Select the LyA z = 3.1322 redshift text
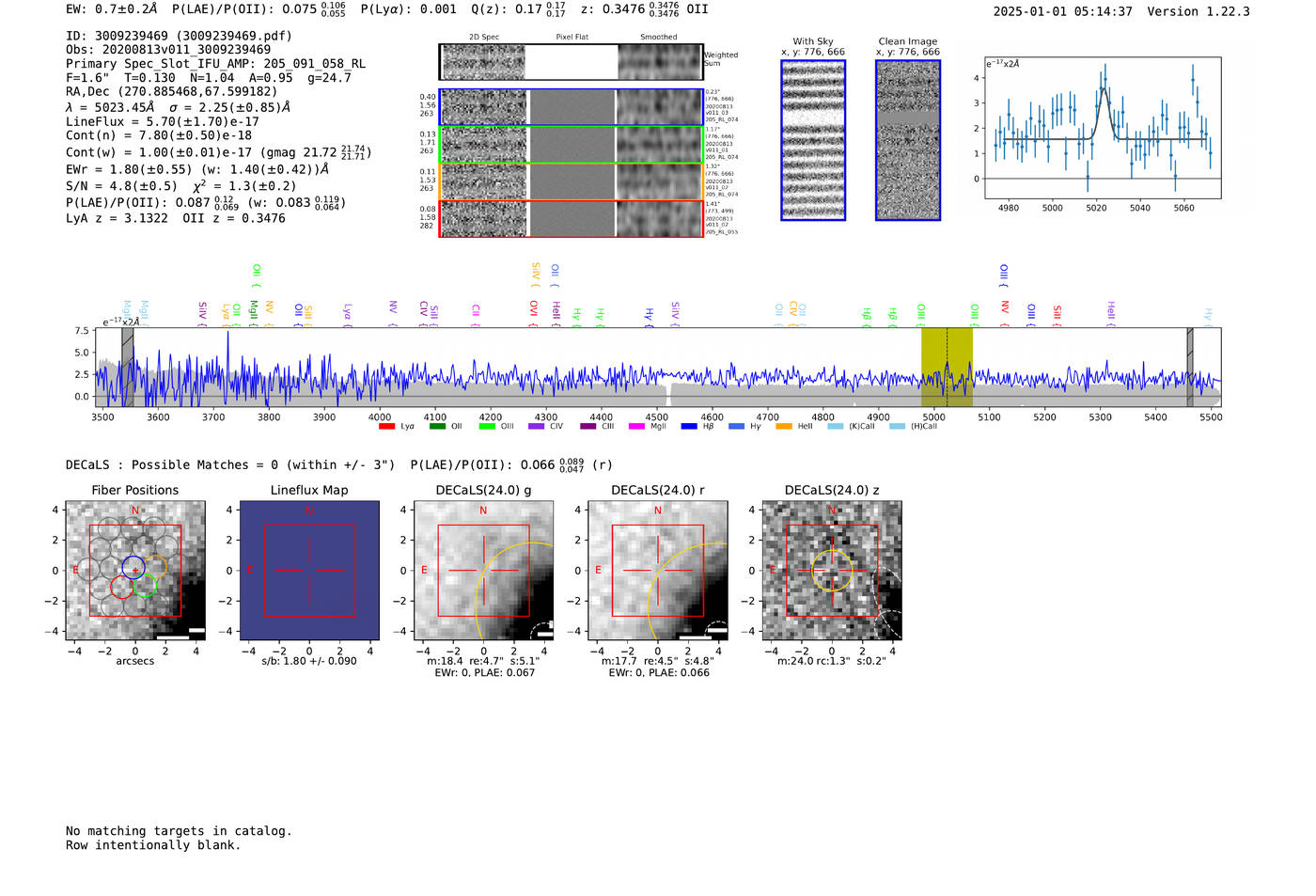 point(117,218)
